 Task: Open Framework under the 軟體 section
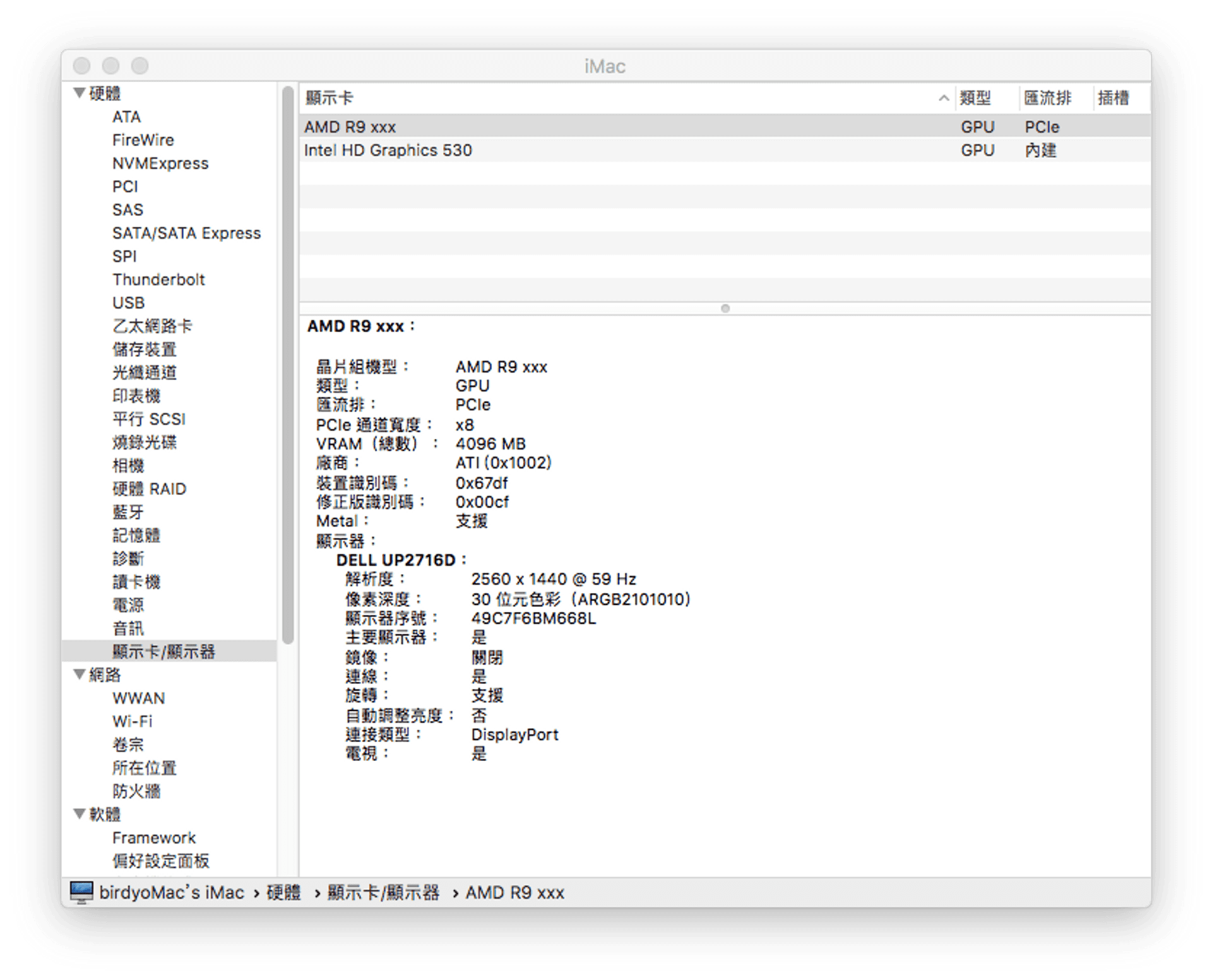pos(154,838)
